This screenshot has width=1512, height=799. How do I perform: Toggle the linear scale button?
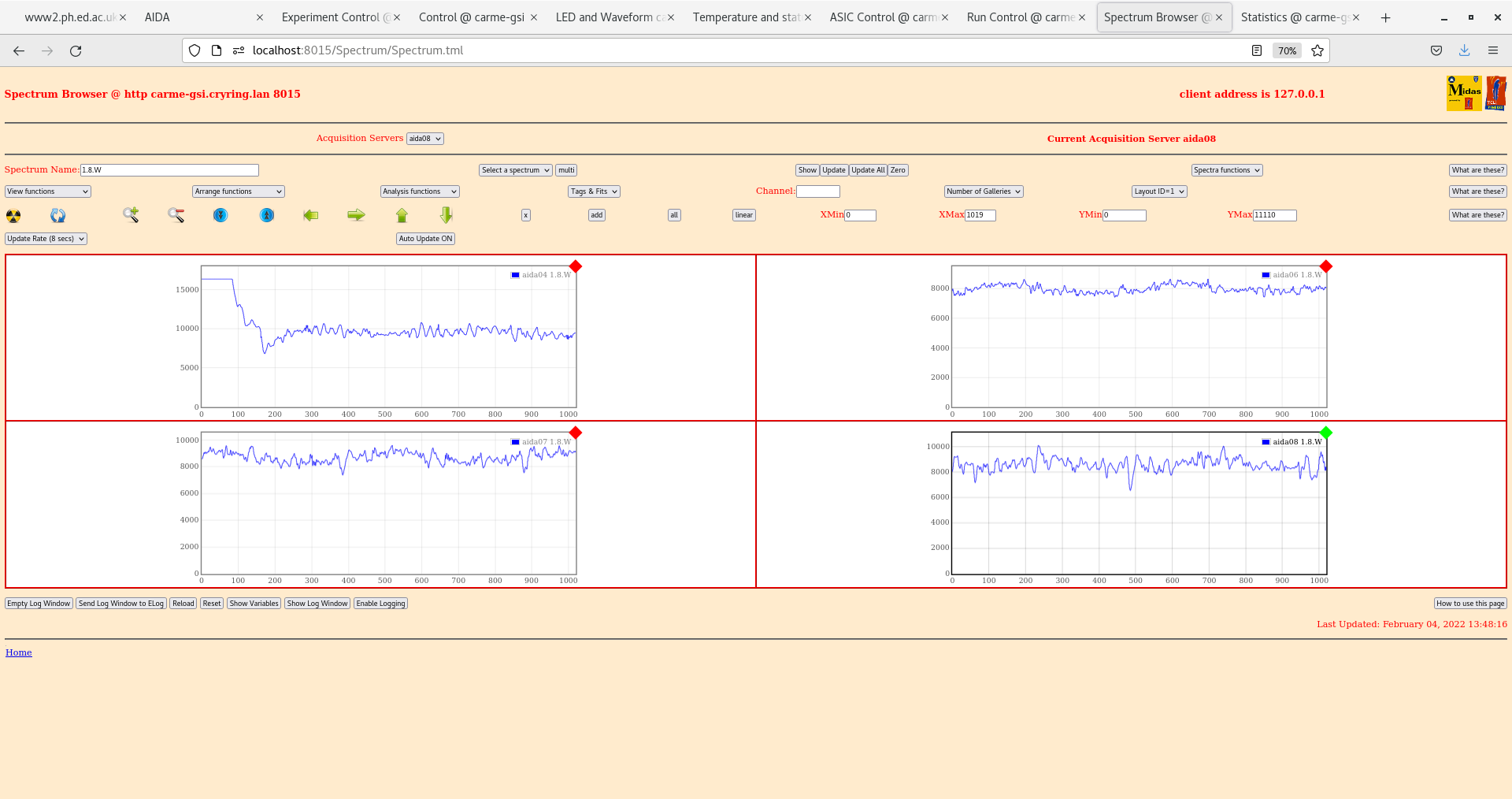pos(743,215)
